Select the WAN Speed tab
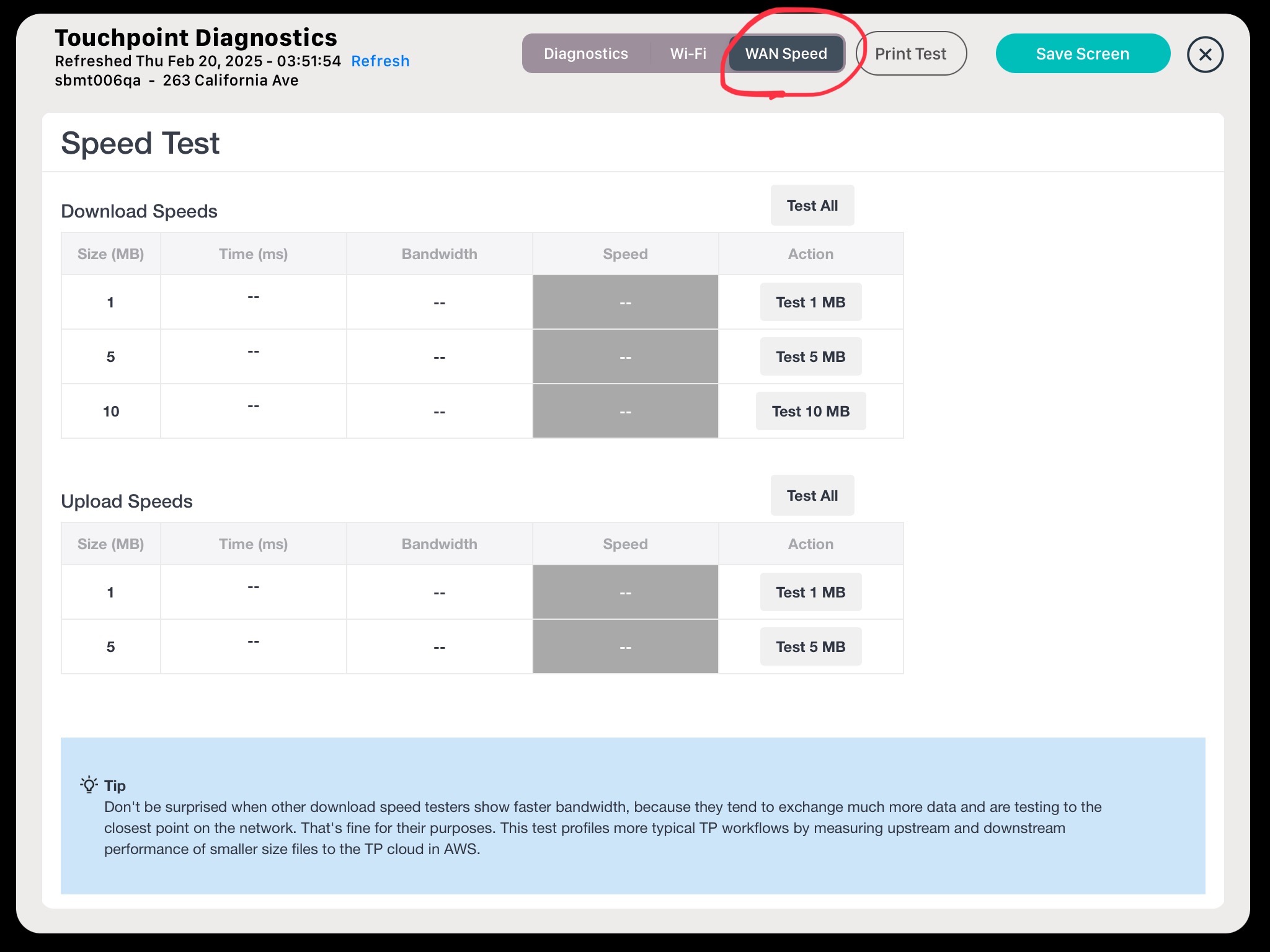Image resolution: width=1270 pixels, height=952 pixels. pyautogui.click(x=786, y=54)
